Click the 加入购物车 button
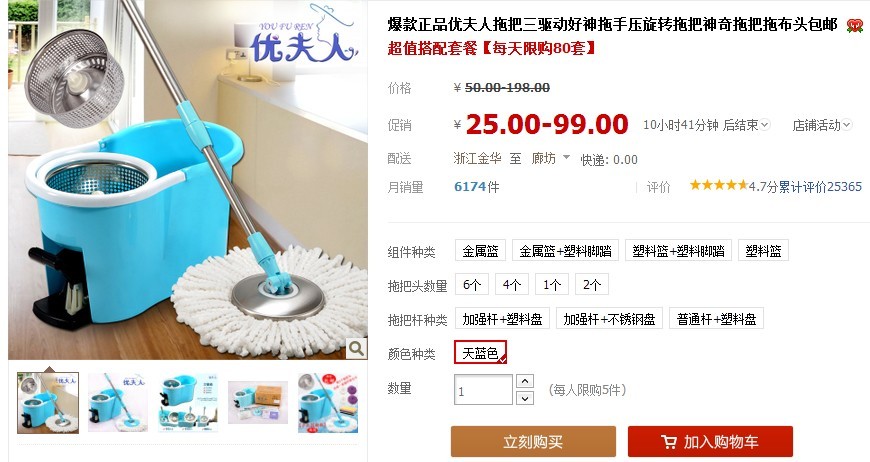 (x=710, y=441)
